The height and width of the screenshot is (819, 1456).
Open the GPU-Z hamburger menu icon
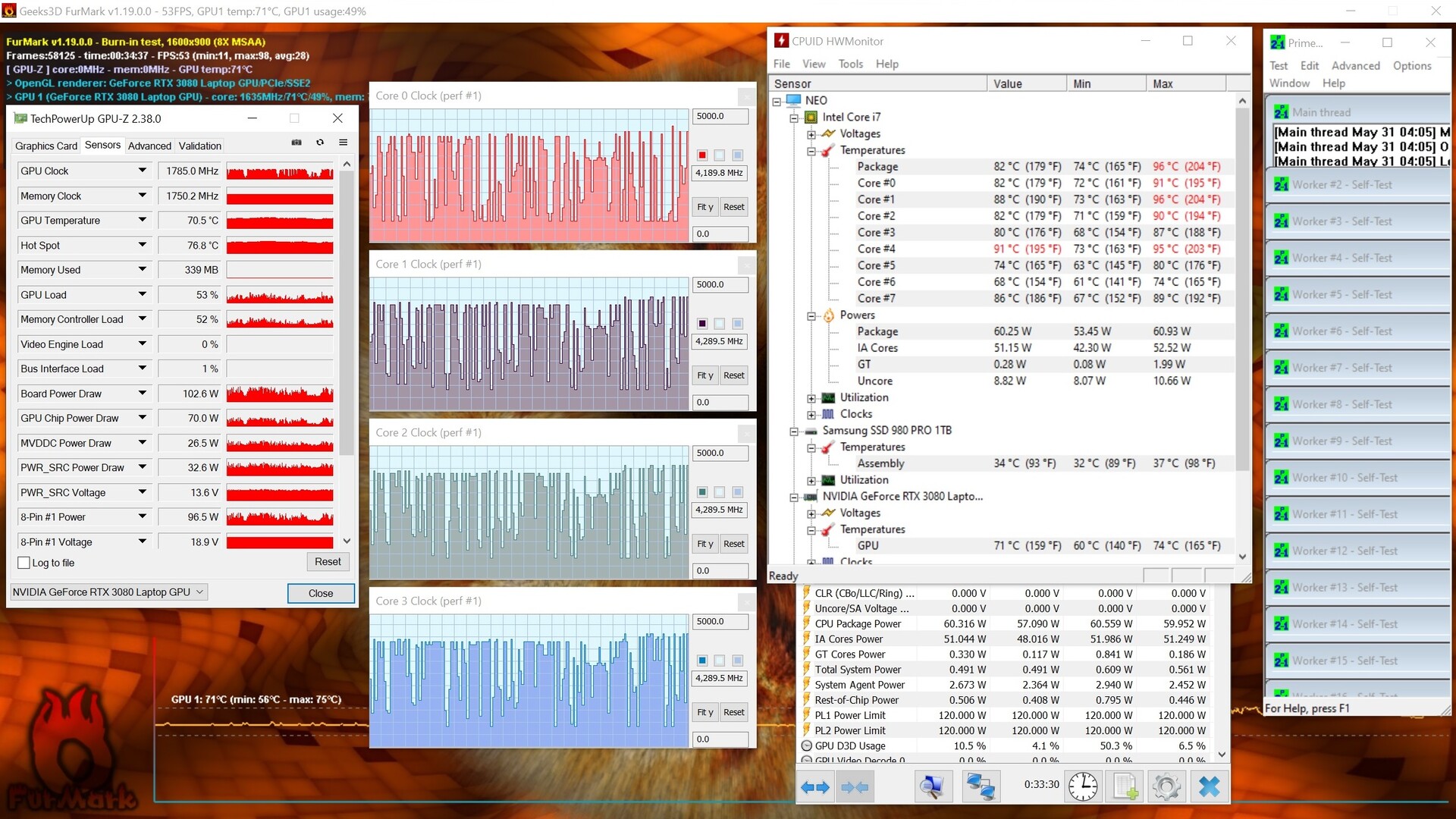pyautogui.click(x=343, y=143)
